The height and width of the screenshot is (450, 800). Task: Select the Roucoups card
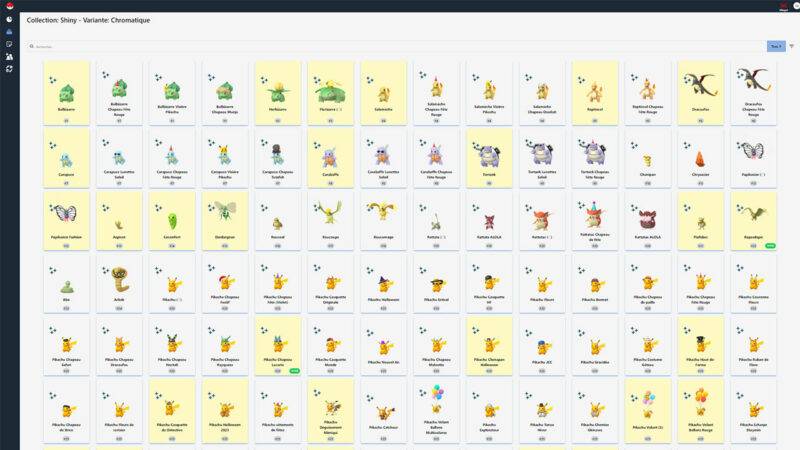[x=331, y=220]
